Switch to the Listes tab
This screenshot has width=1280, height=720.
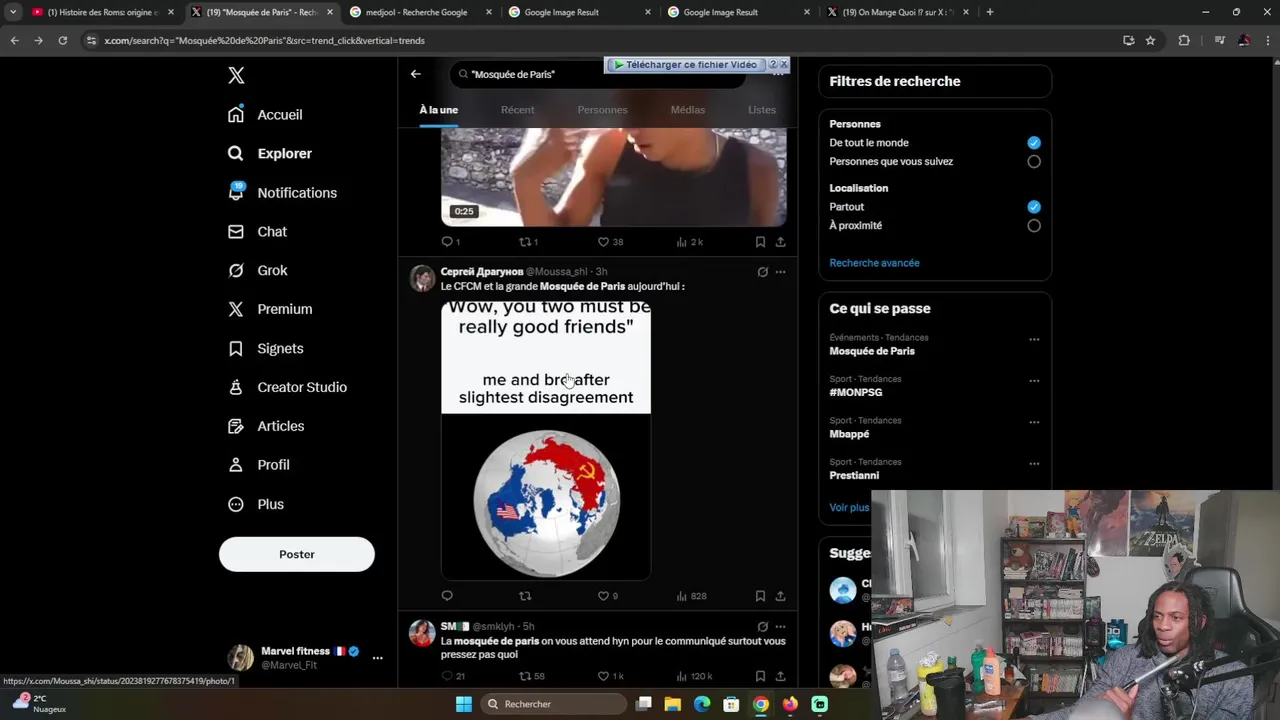click(x=762, y=110)
